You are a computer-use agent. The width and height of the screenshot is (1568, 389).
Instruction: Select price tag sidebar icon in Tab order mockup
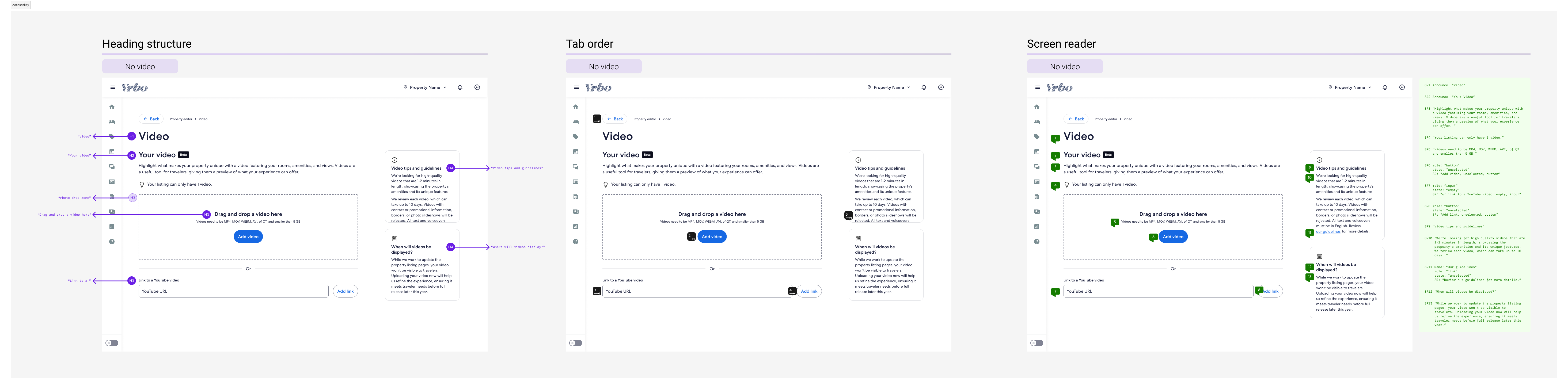(576, 136)
